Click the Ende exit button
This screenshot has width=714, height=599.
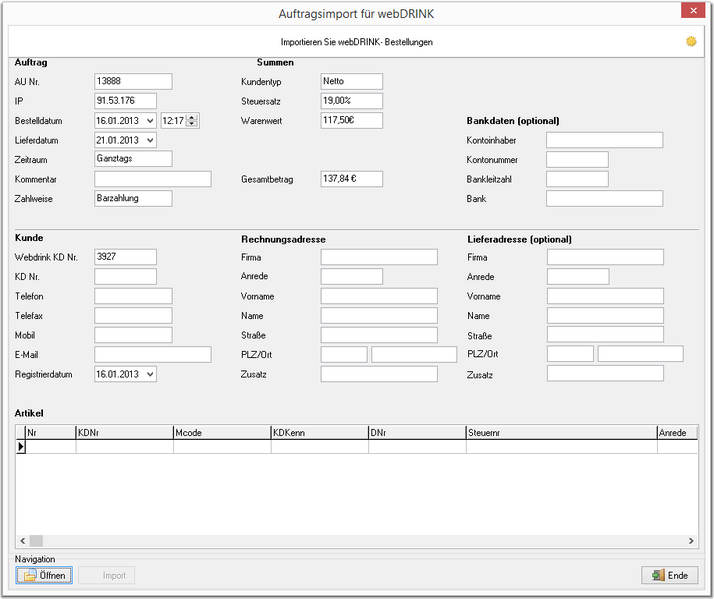670,575
